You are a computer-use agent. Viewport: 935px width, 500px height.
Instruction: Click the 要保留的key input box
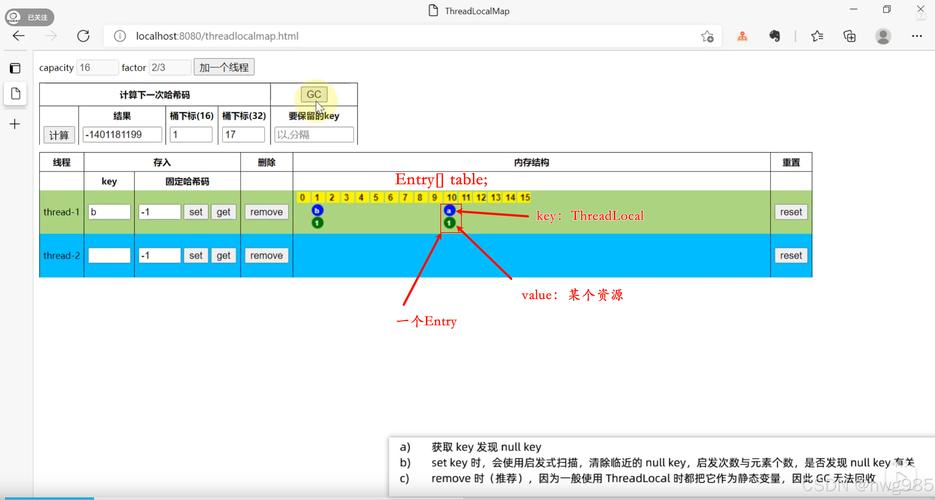[x=314, y=135]
